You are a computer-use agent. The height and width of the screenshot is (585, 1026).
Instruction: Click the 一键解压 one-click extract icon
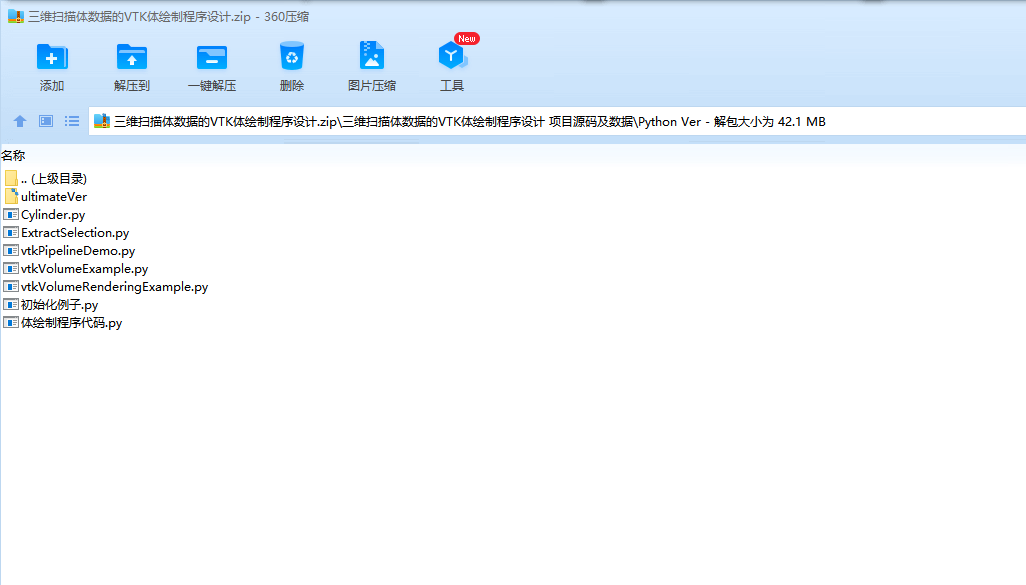(x=212, y=58)
